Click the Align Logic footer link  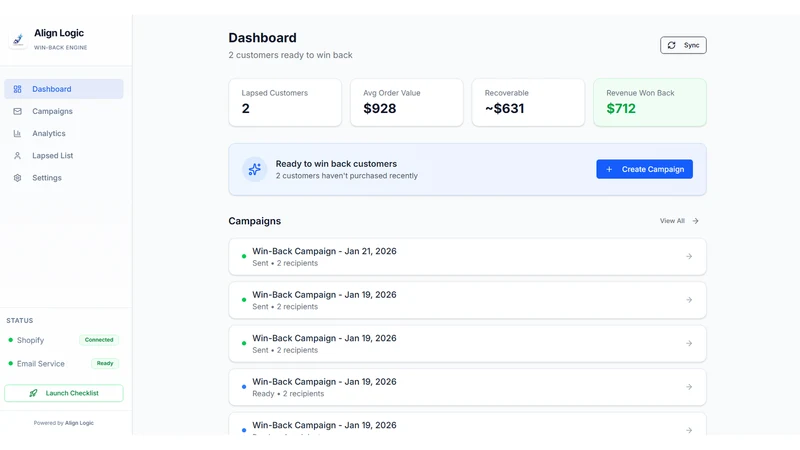tap(79, 423)
